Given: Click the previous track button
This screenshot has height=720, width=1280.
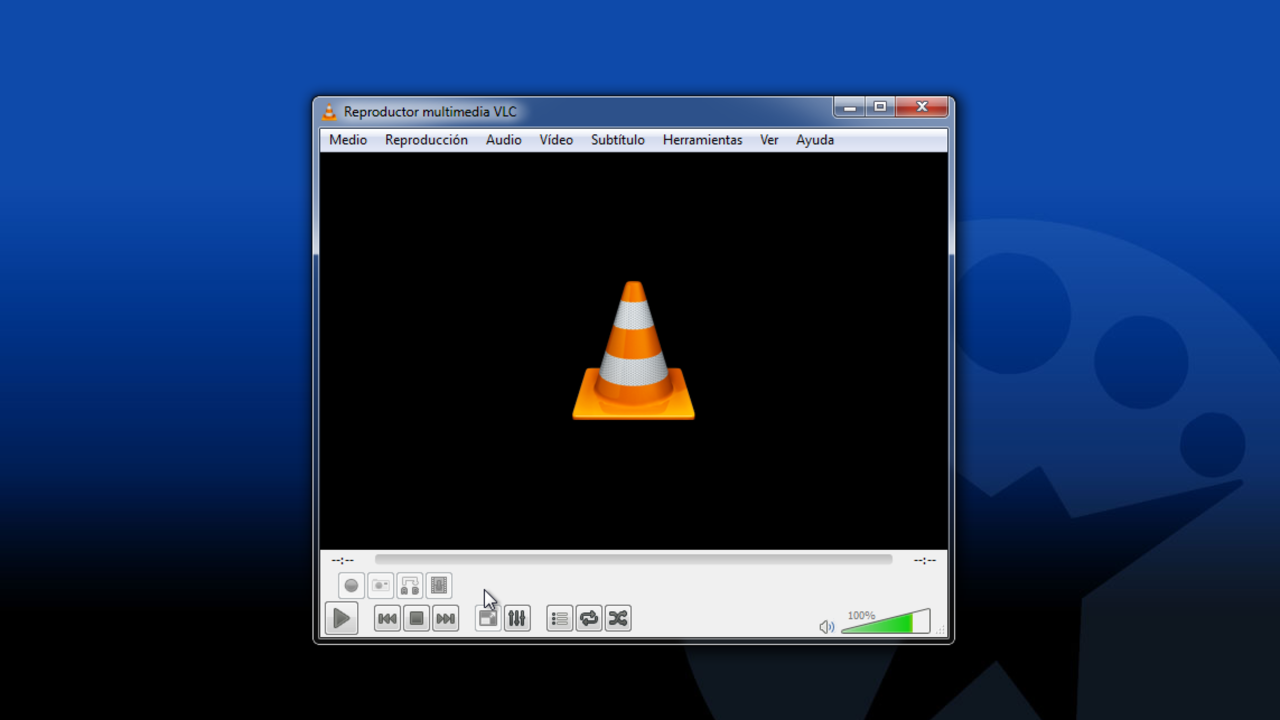Looking at the screenshot, I should click(387, 619).
